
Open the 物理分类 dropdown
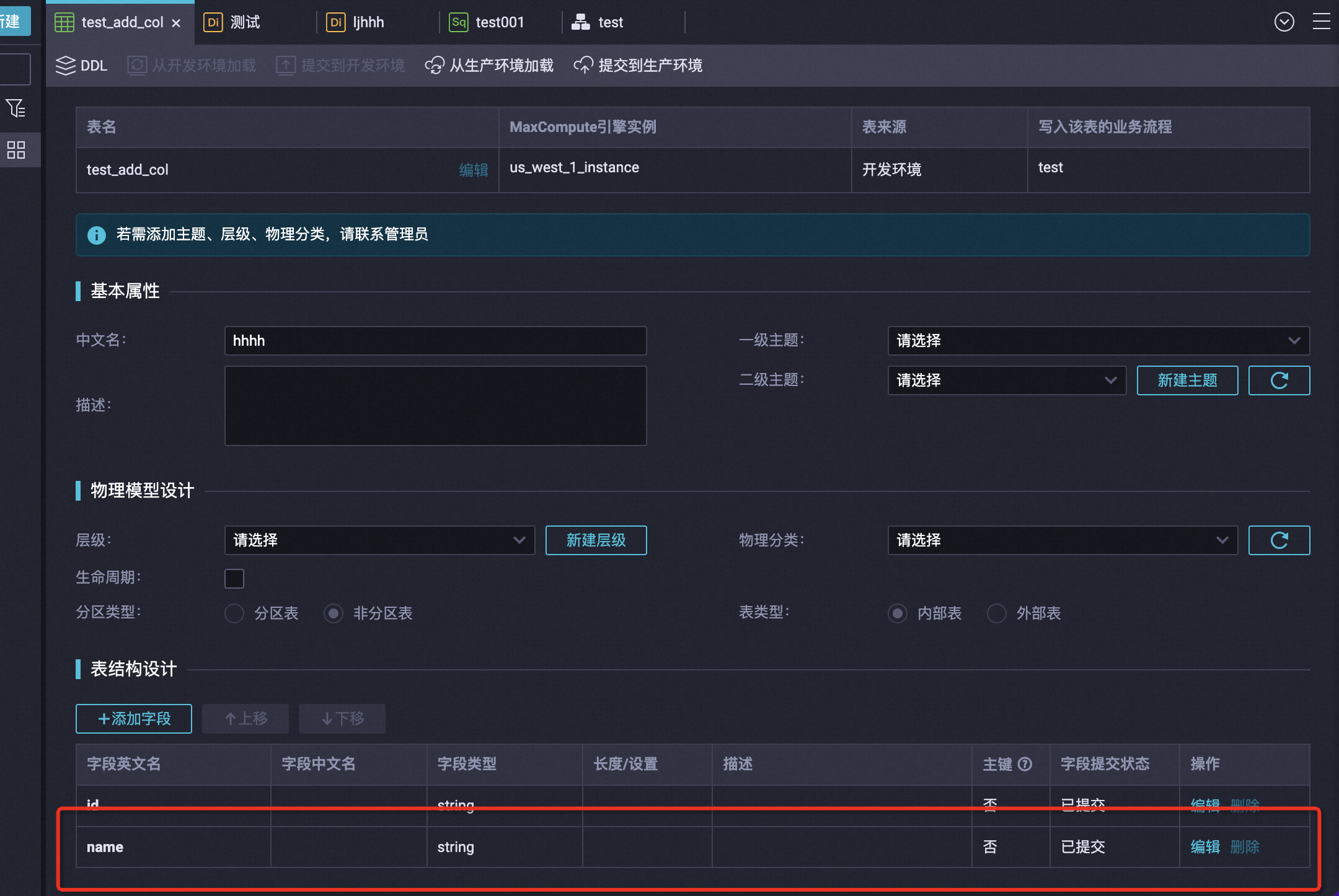(1063, 540)
